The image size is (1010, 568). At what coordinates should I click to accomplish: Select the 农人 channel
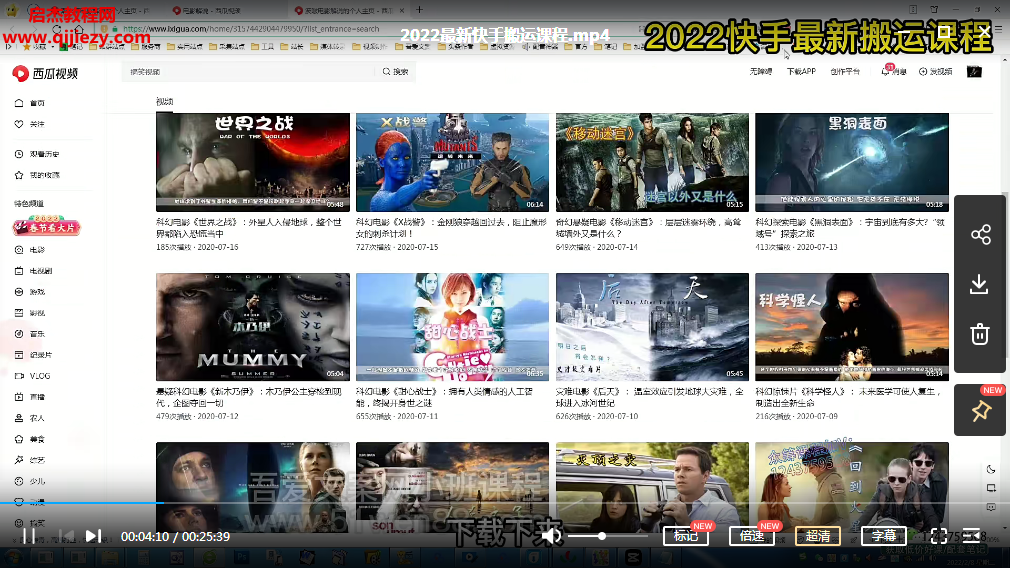pos(30,418)
